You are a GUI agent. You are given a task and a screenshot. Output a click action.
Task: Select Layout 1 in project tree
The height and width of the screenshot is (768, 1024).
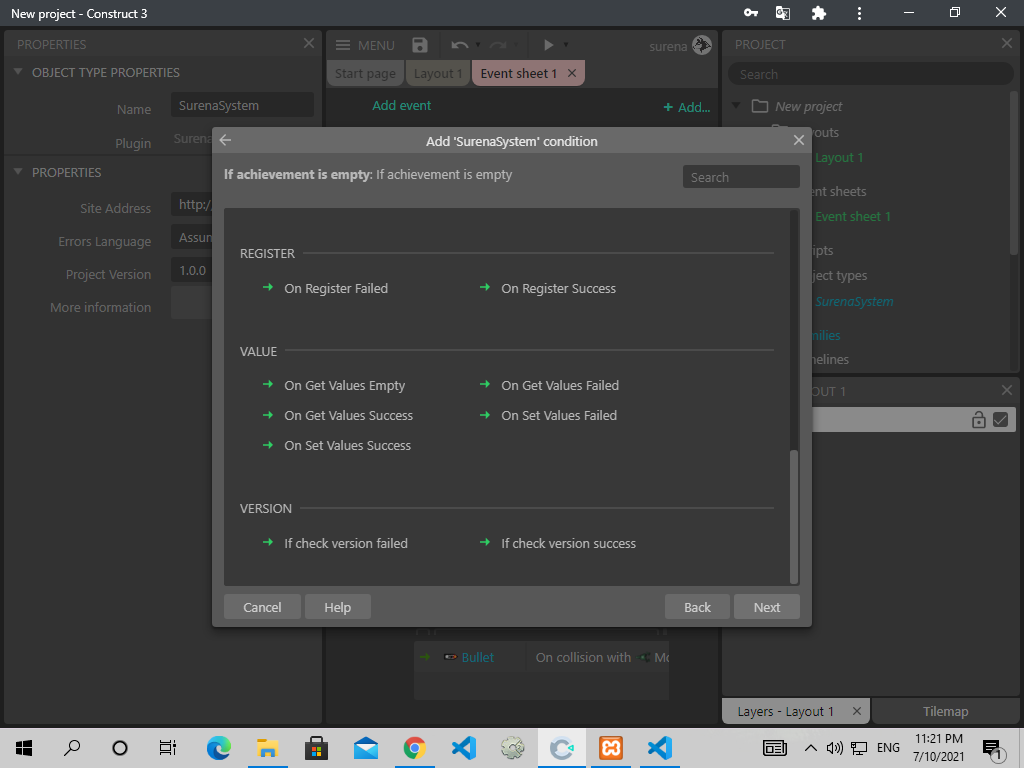click(x=839, y=157)
